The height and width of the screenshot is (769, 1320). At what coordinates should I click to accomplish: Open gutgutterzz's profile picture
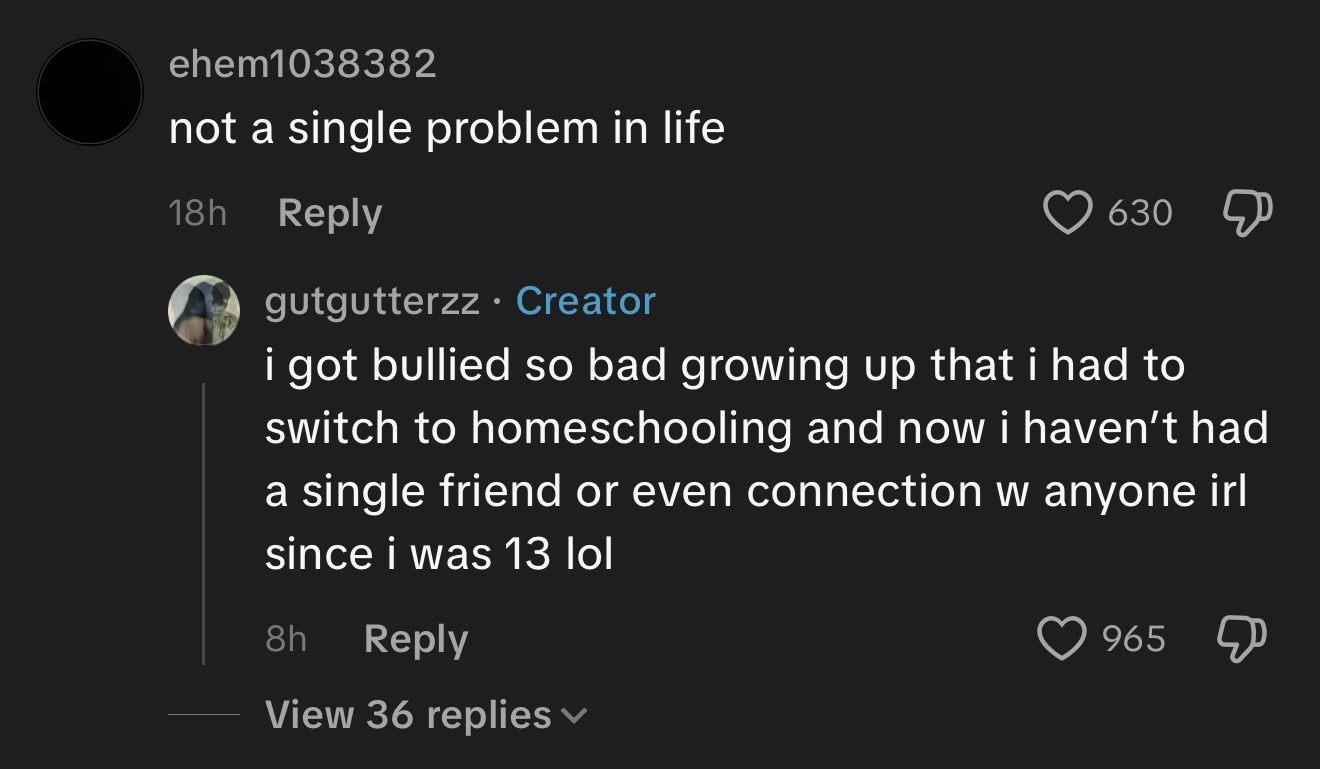tap(204, 310)
